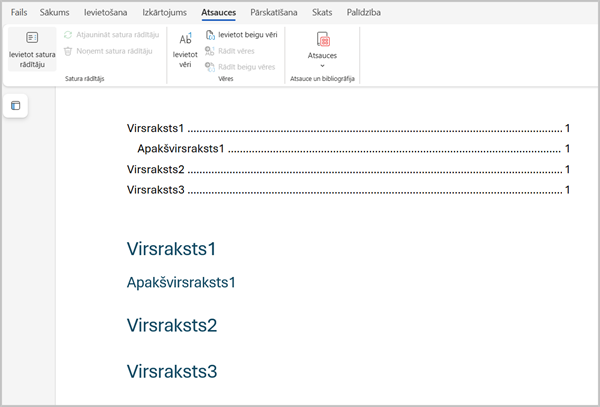Image resolution: width=600 pixels, height=407 pixels.
Task: Click the Atsauce un bibliogrāfija group label
Action: coord(322,78)
